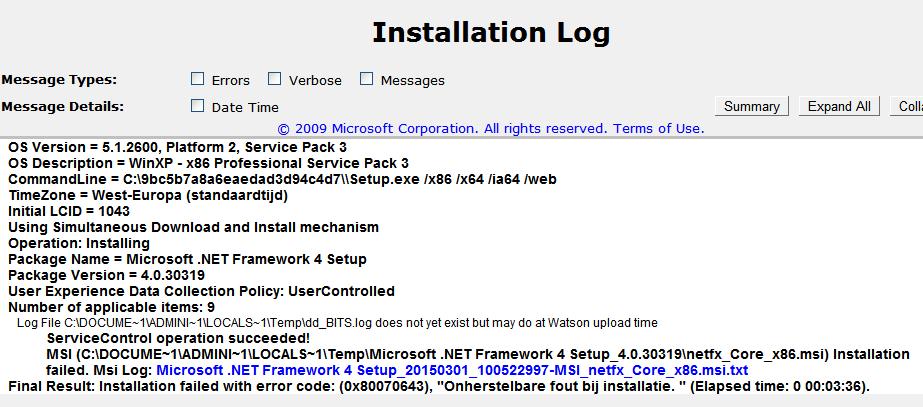
Task: Check the Messages checkbox
Action: (x=366, y=79)
